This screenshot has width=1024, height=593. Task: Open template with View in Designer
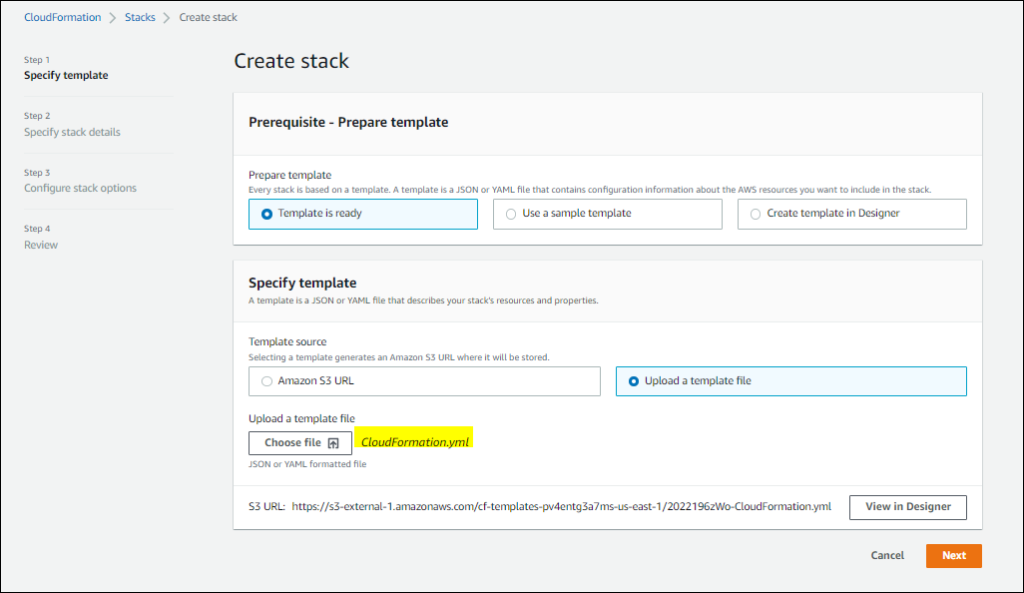pos(907,507)
